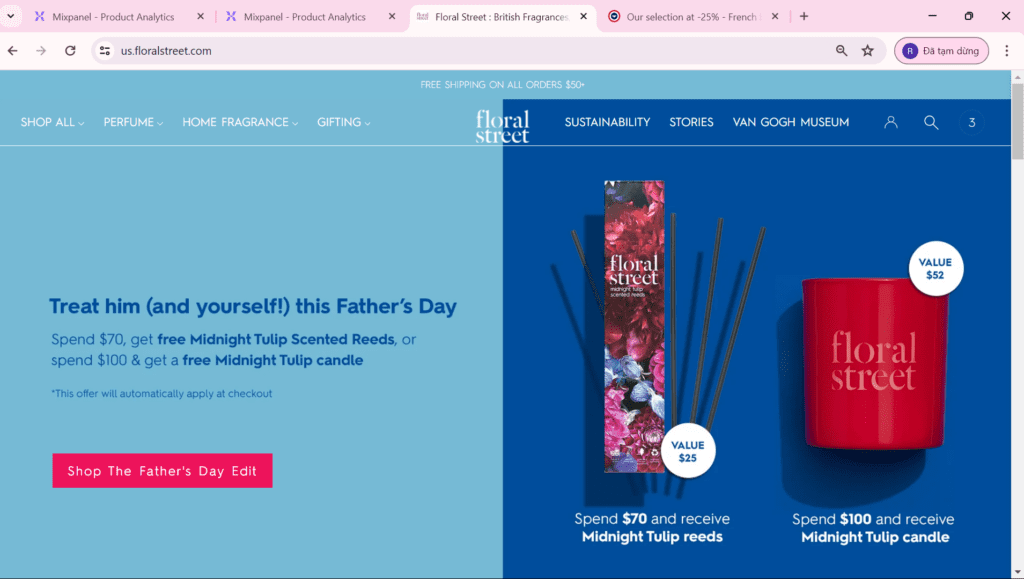Image resolution: width=1024 pixels, height=579 pixels.
Task: Click the red Midnight Tulip candle image
Action: coord(872,365)
